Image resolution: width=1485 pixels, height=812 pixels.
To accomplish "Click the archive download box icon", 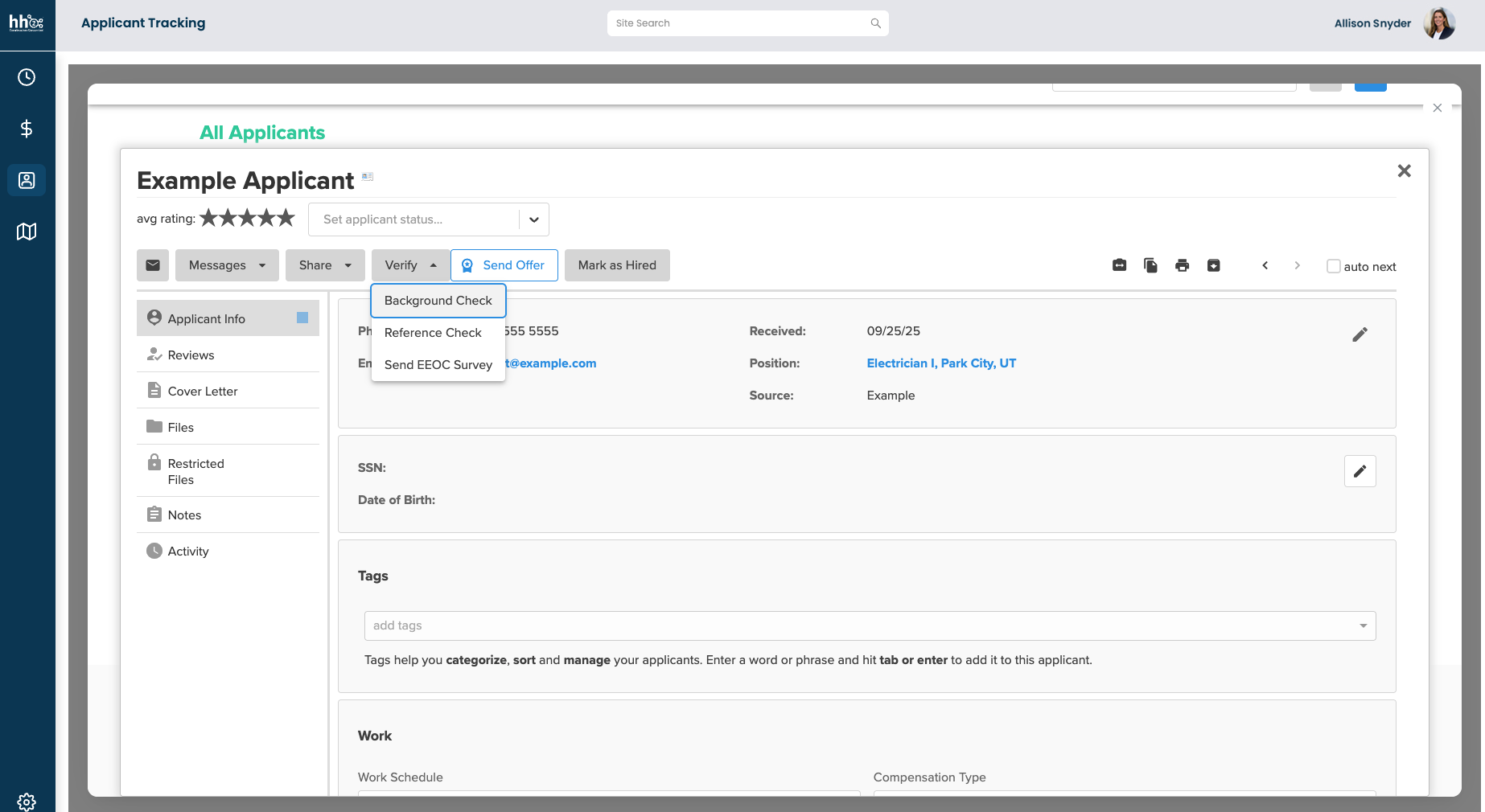I will 1213,265.
